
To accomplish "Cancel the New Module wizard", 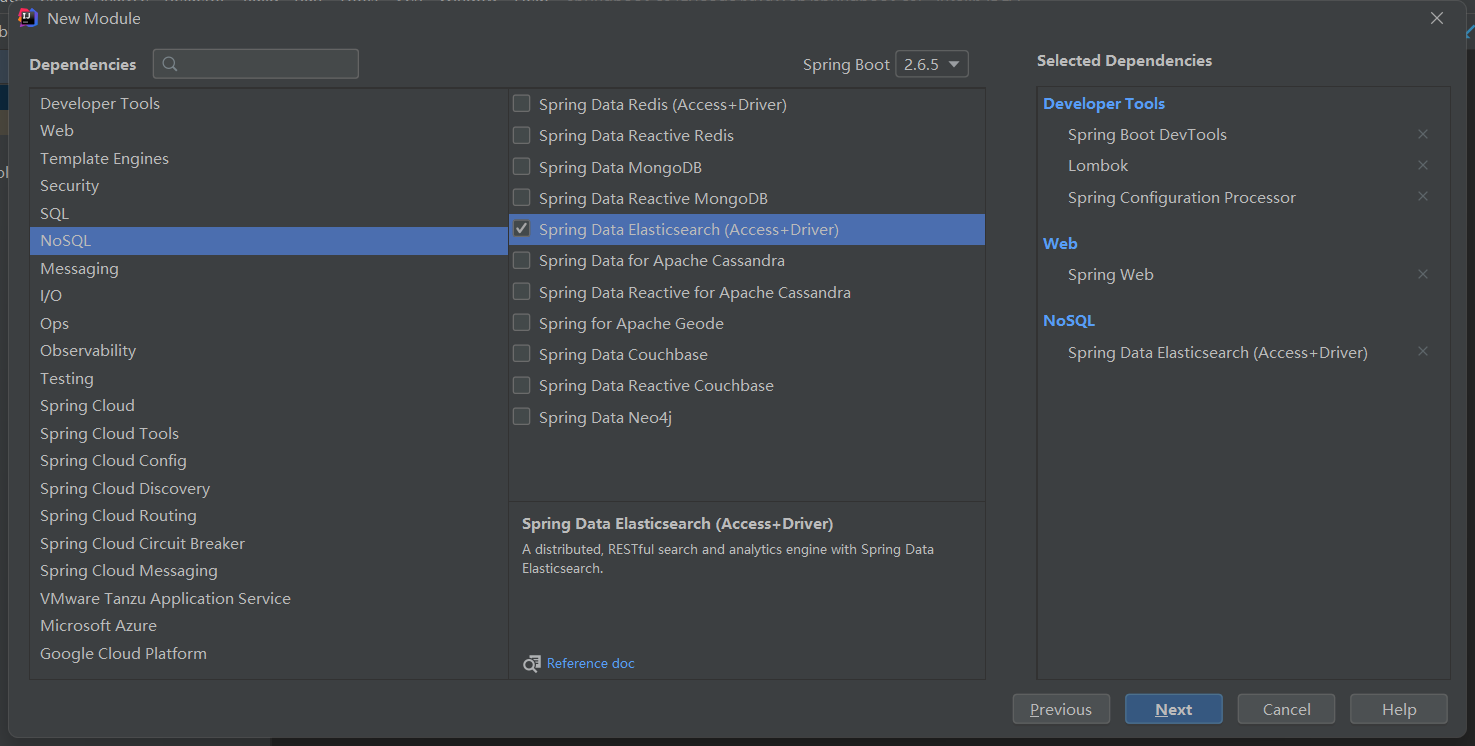I will (1286, 709).
